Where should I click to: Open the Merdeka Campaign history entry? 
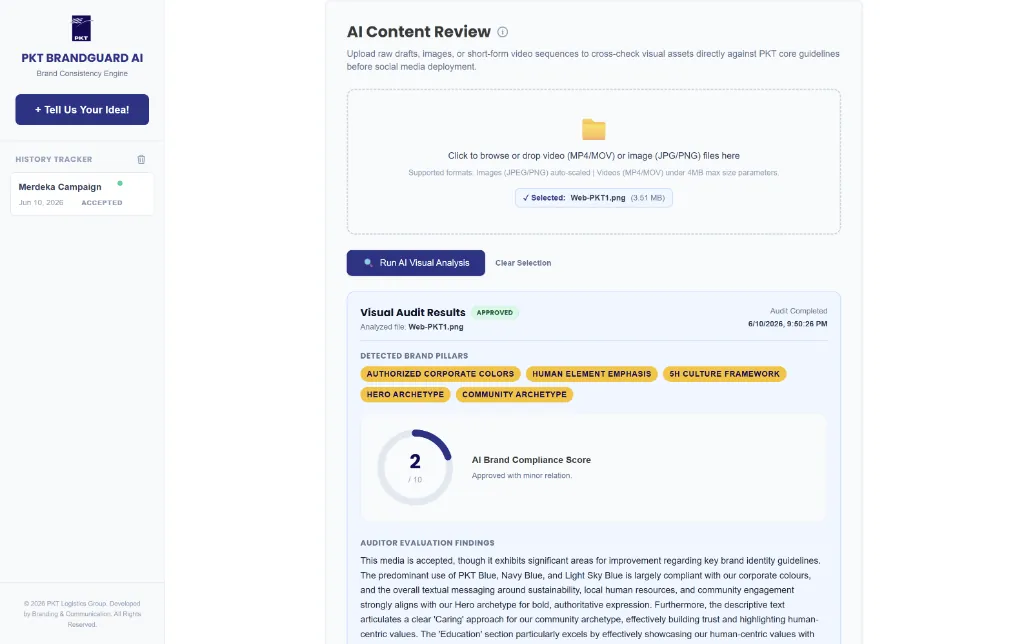pos(82,194)
